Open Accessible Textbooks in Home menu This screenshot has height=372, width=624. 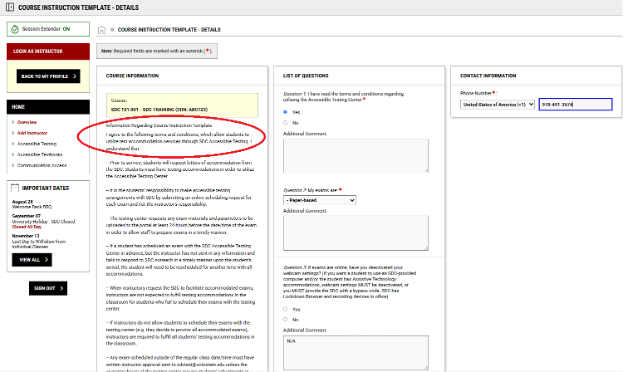pyautogui.click(x=40, y=154)
